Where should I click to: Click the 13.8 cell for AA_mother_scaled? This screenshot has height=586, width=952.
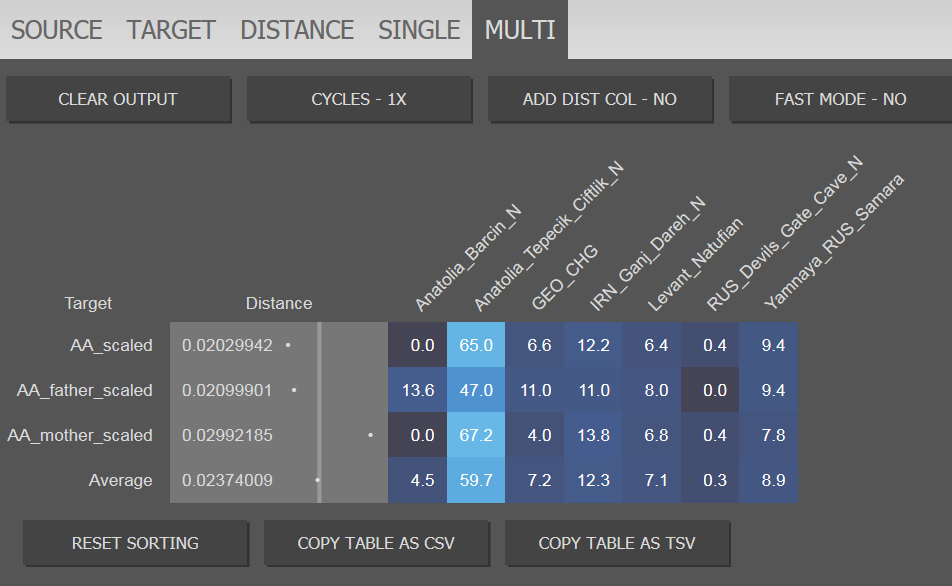point(593,435)
